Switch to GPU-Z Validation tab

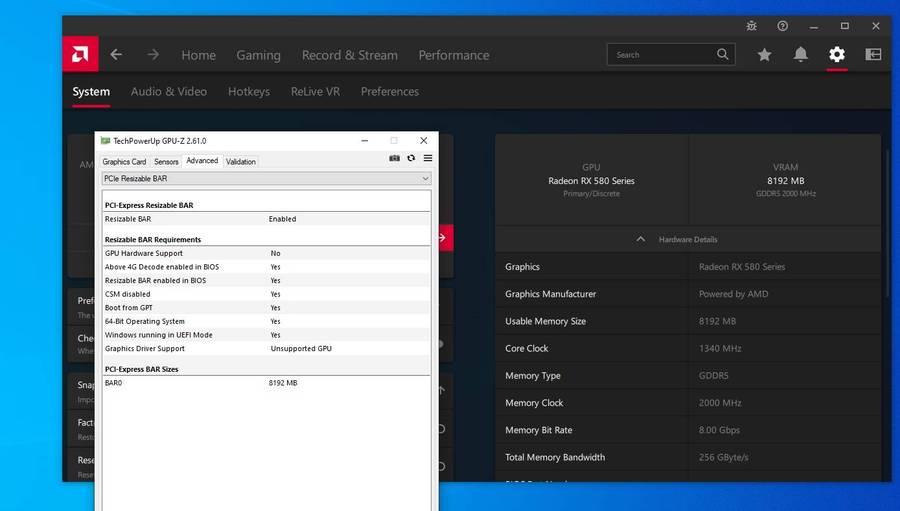coord(240,161)
